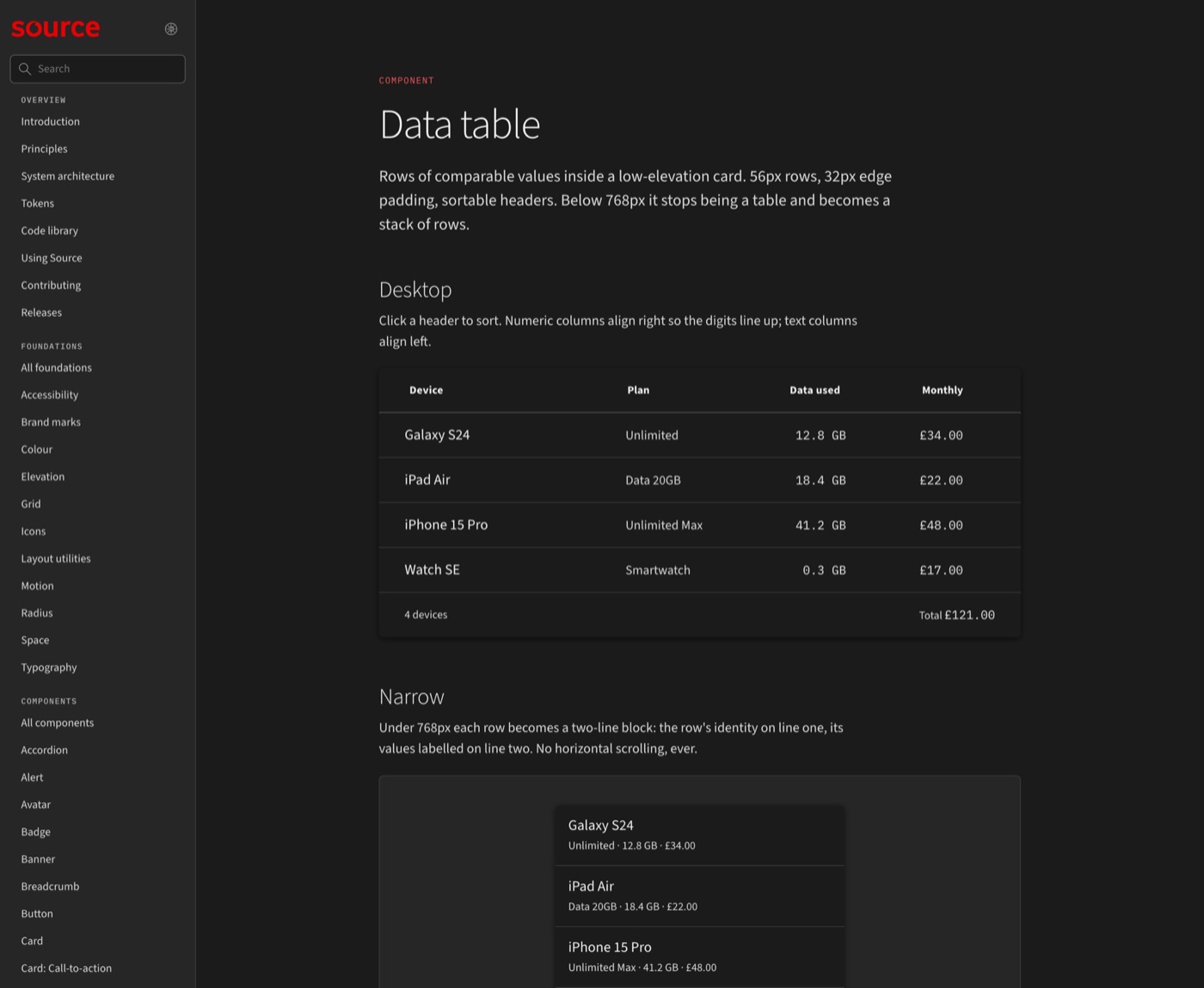Open the Code library link
Screen dimensions: 1204x988
pos(49,230)
